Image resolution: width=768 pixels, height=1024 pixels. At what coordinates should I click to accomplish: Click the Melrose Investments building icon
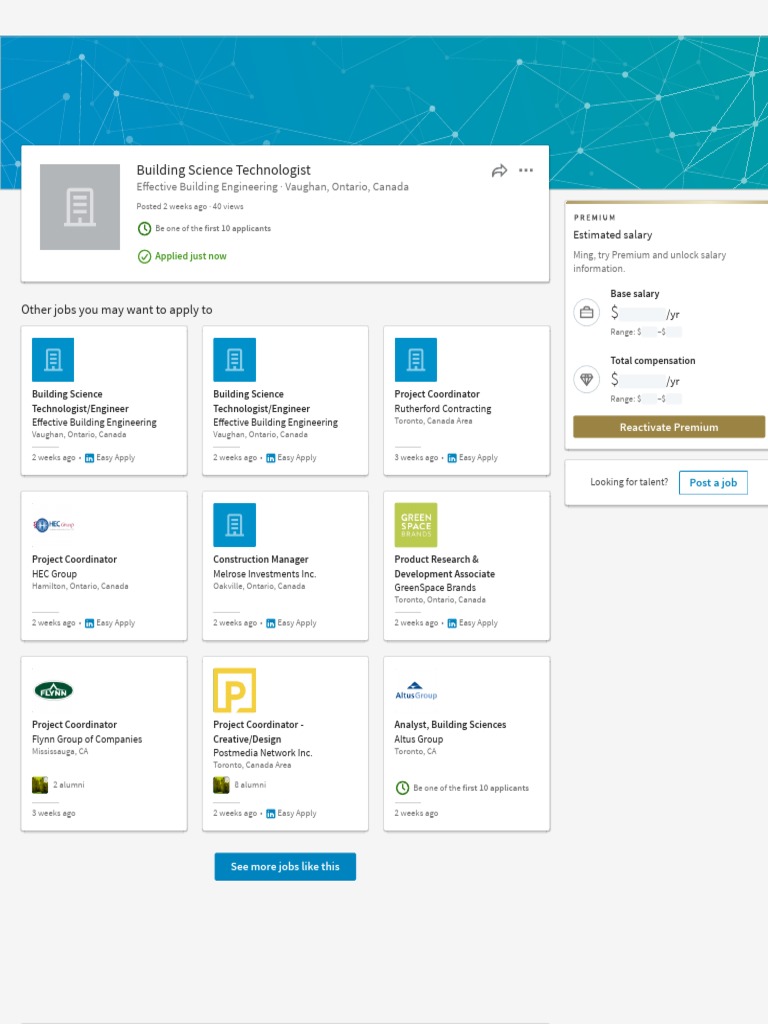point(235,524)
